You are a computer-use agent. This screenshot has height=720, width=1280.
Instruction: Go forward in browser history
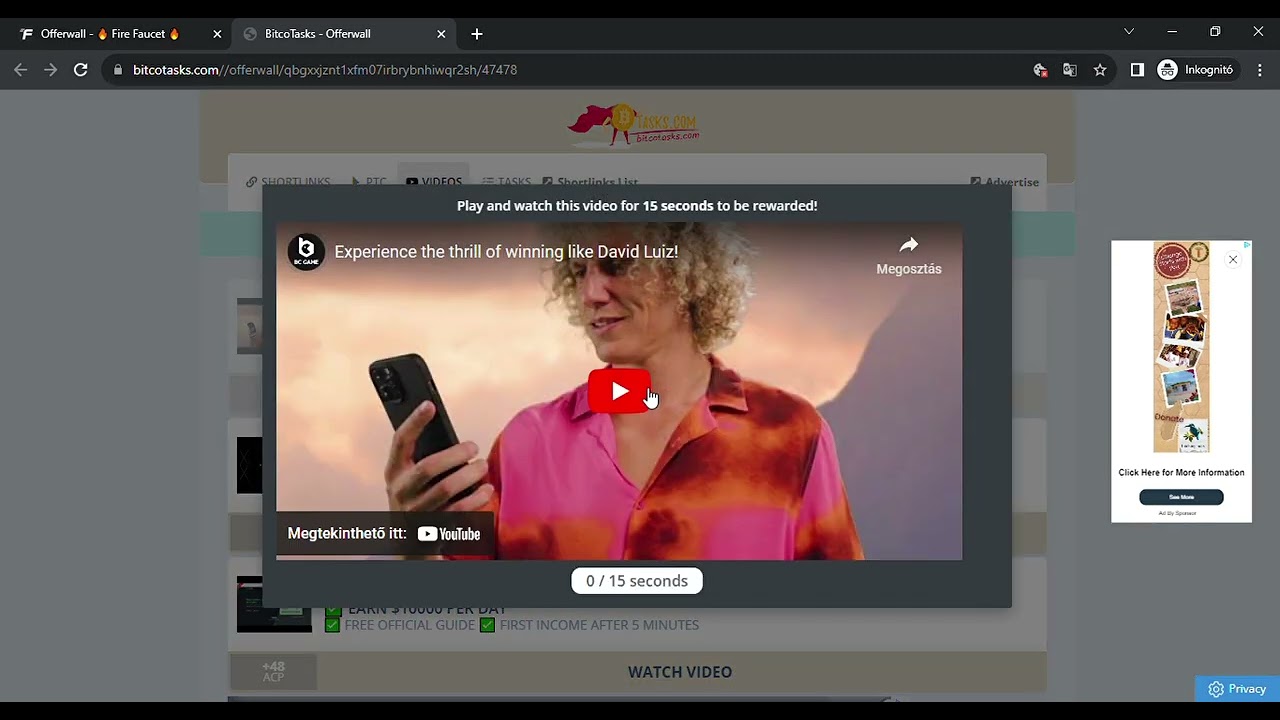pyautogui.click(x=51, y=70)
